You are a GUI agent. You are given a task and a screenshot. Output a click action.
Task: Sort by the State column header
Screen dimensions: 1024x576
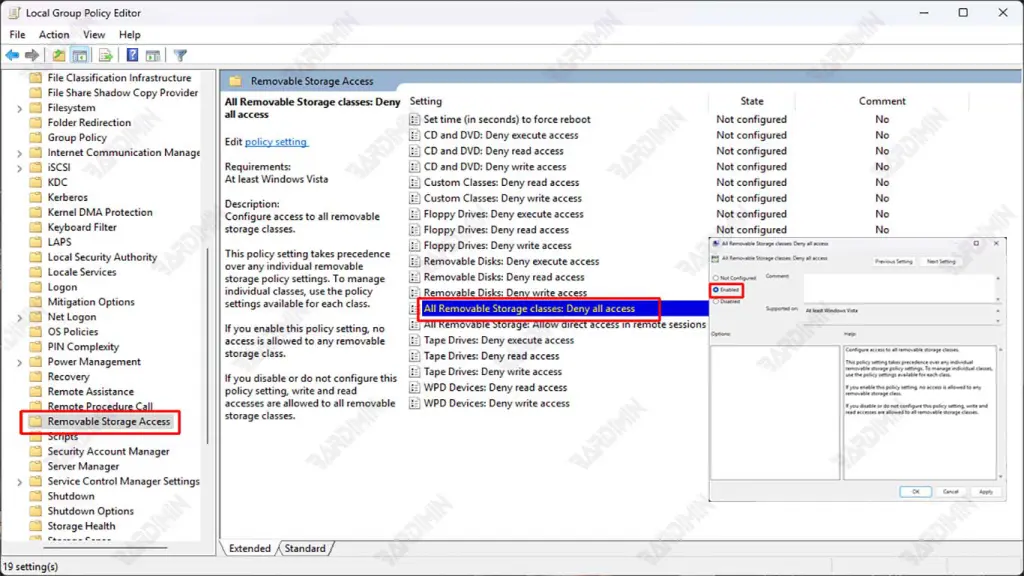coord(752,101)
